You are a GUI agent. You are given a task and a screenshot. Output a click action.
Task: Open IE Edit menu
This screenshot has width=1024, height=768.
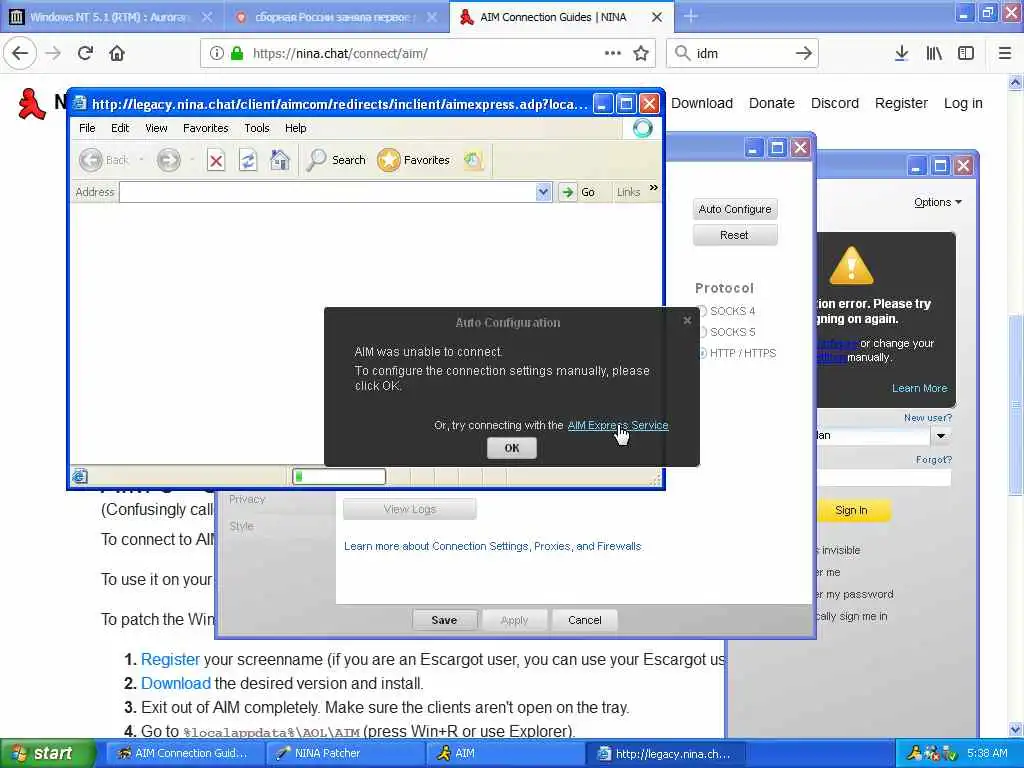point(120,128)
